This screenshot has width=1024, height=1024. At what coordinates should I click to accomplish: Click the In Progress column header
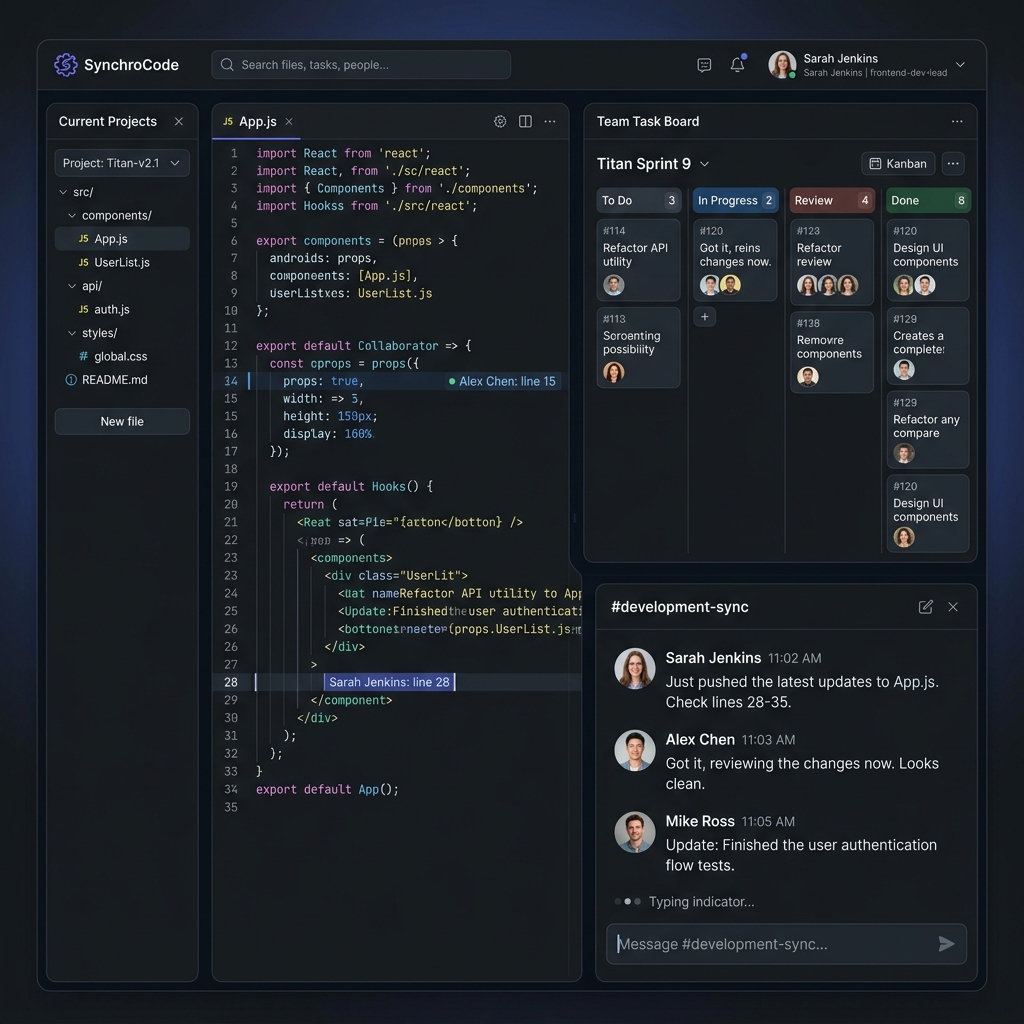pyautogui.click(x=735, y=200)
